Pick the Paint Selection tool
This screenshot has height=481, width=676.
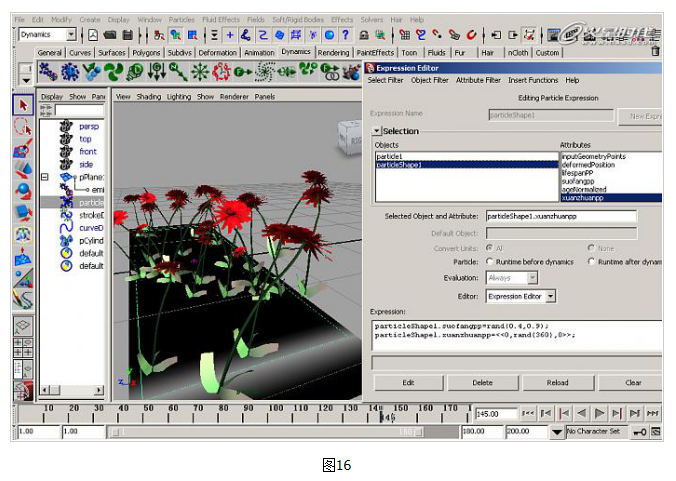click(23, 148)
